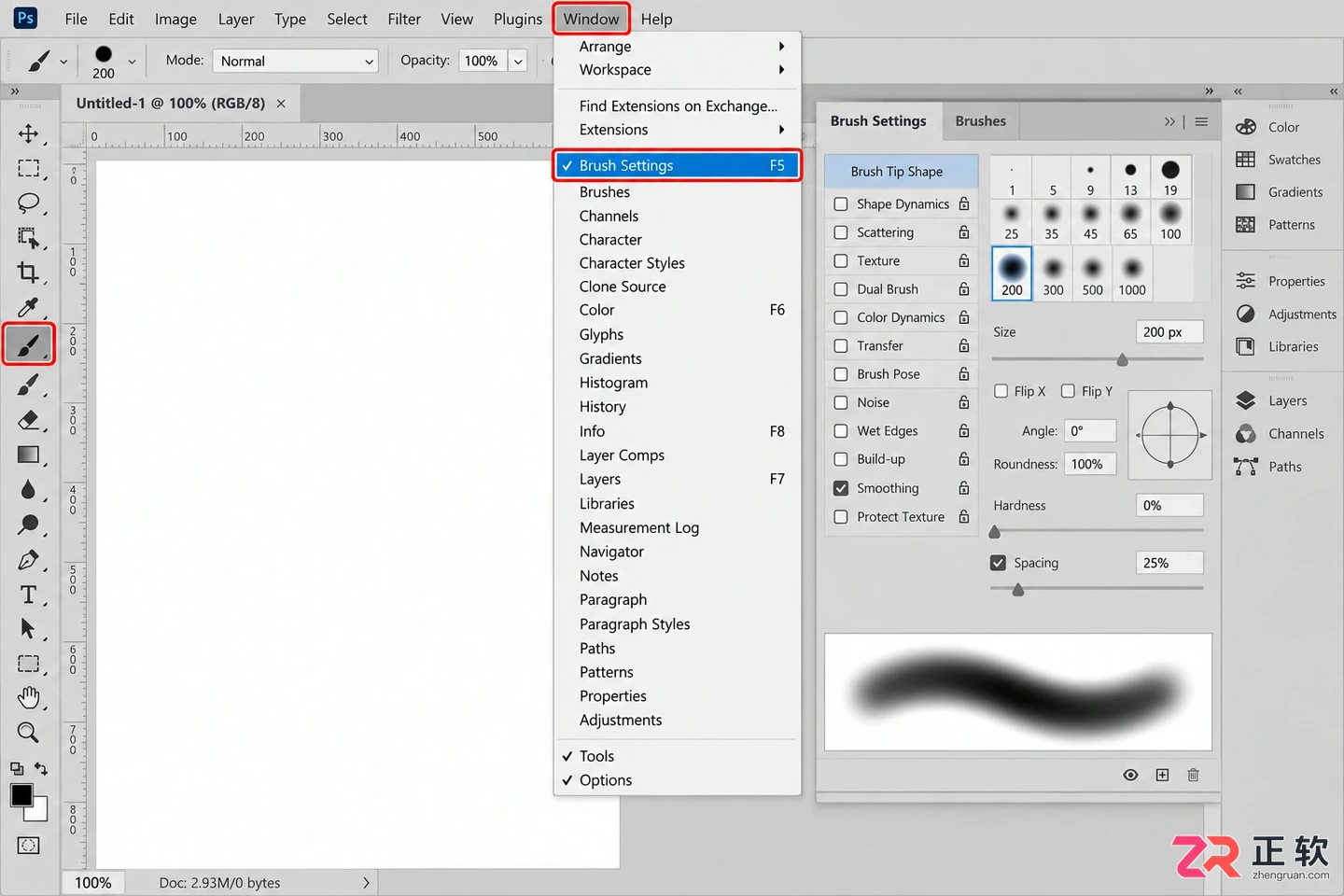Enable the Scattering checkbox

(841, 232)
